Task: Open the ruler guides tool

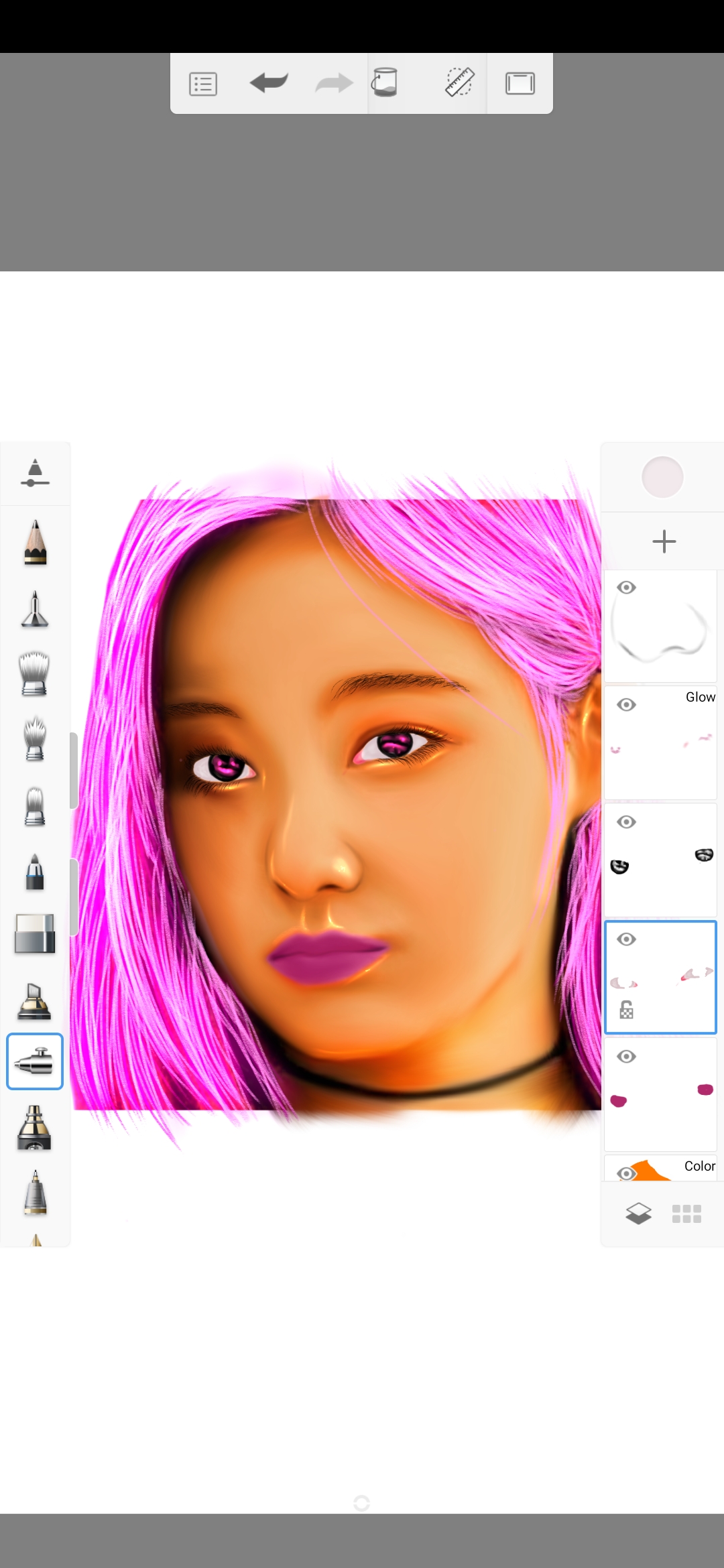Action: [460, 82]
